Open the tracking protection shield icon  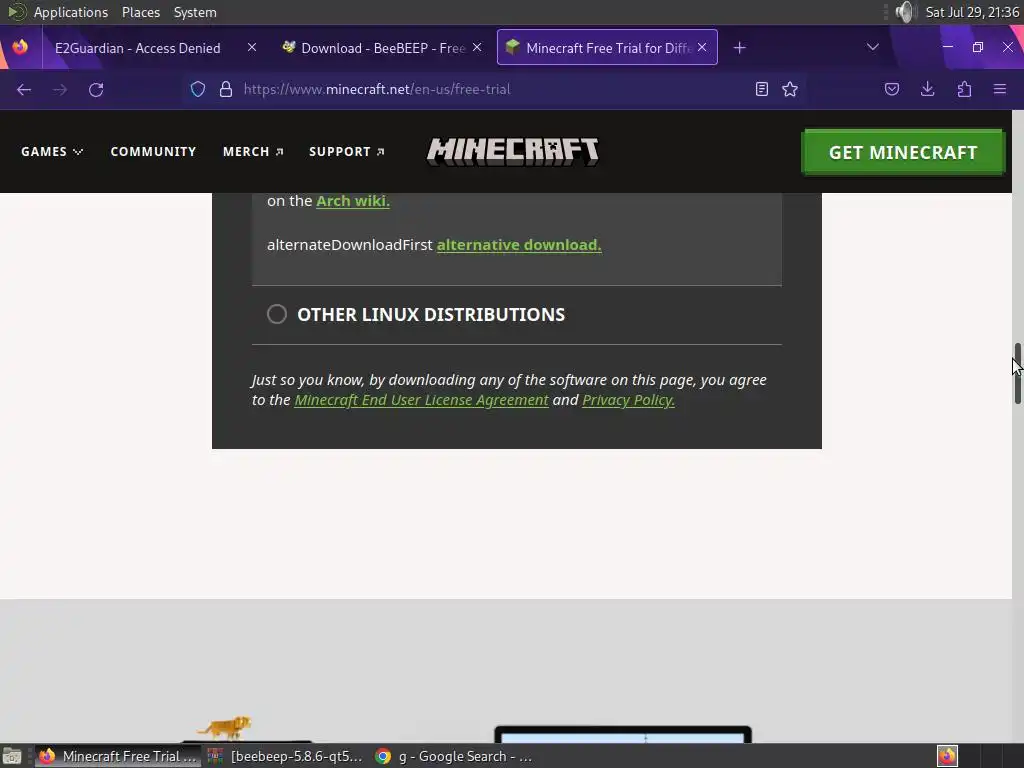(198, 89)
